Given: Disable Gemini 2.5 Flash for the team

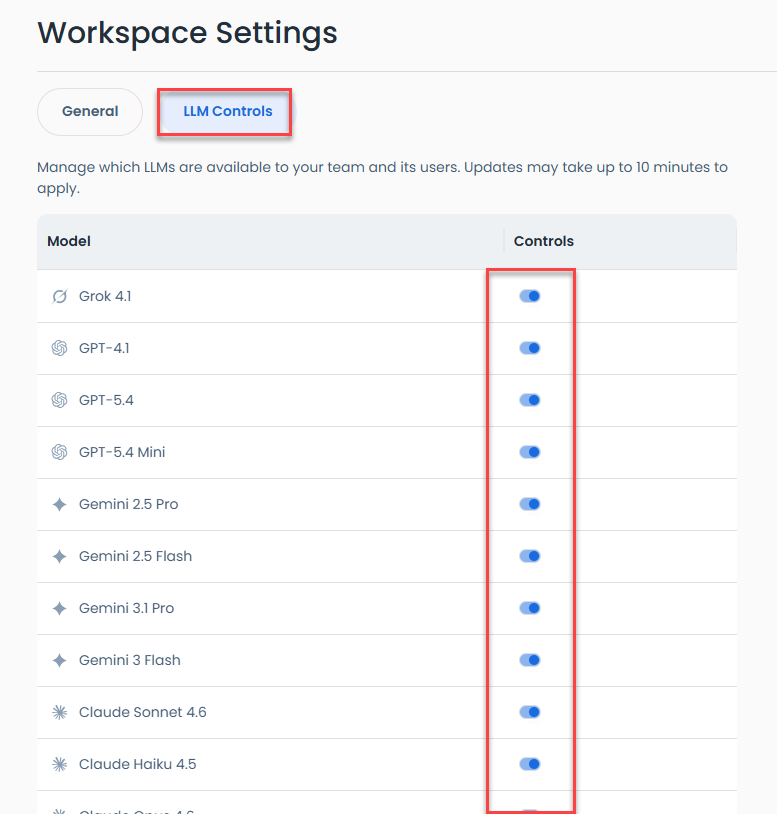Looking at the screenshot, I should (x=530, y=555).
